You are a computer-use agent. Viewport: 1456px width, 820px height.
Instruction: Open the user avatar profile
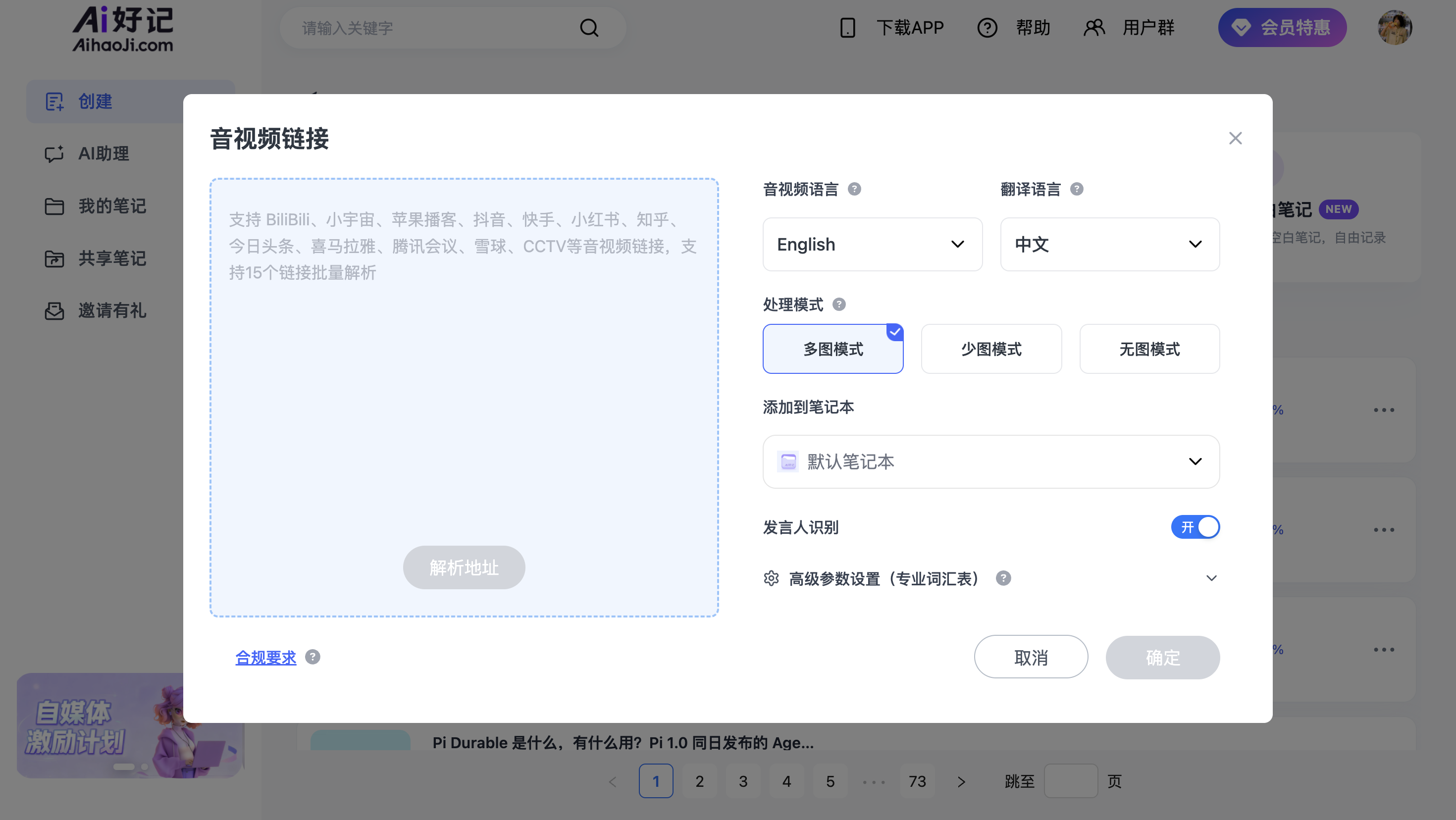[1395, 27]
